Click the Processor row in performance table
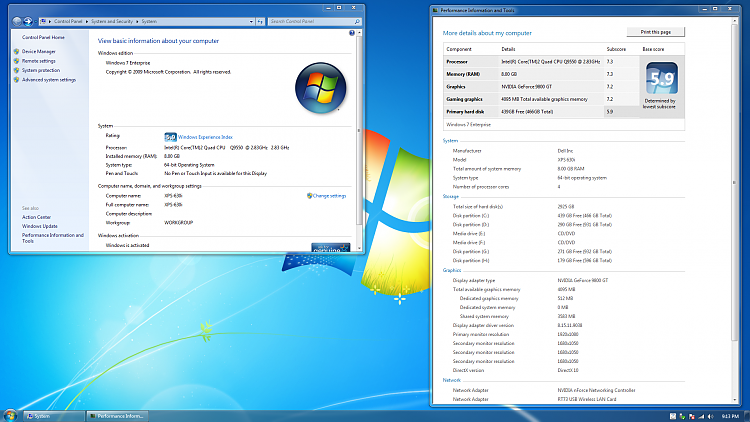 coord(541,62)
